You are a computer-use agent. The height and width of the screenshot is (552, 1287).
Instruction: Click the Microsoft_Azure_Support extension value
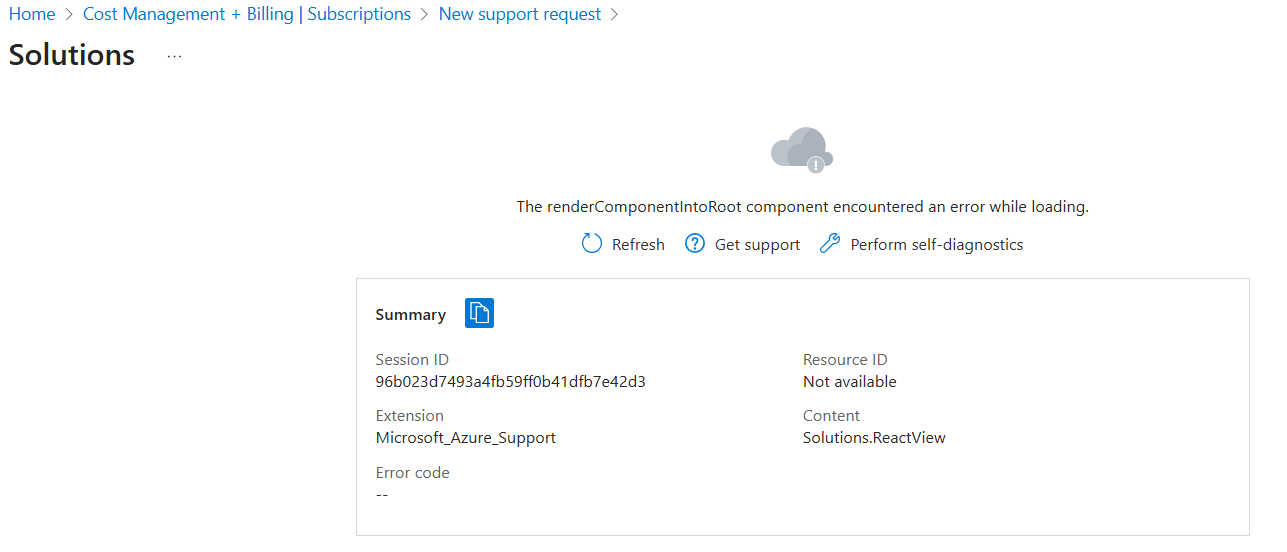tap(465, 437)
